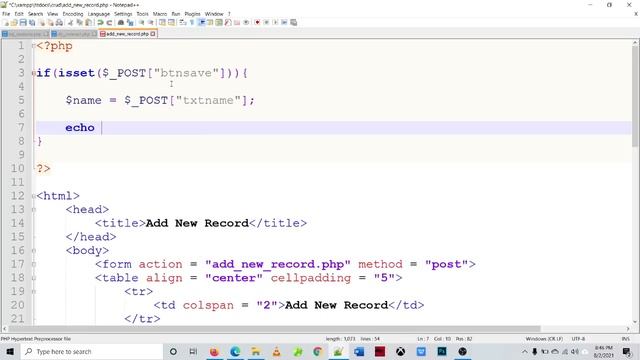Collapse the if(isset block fold on line 3
The width and height of the screenshot is (640, 360).
[33, 73]
